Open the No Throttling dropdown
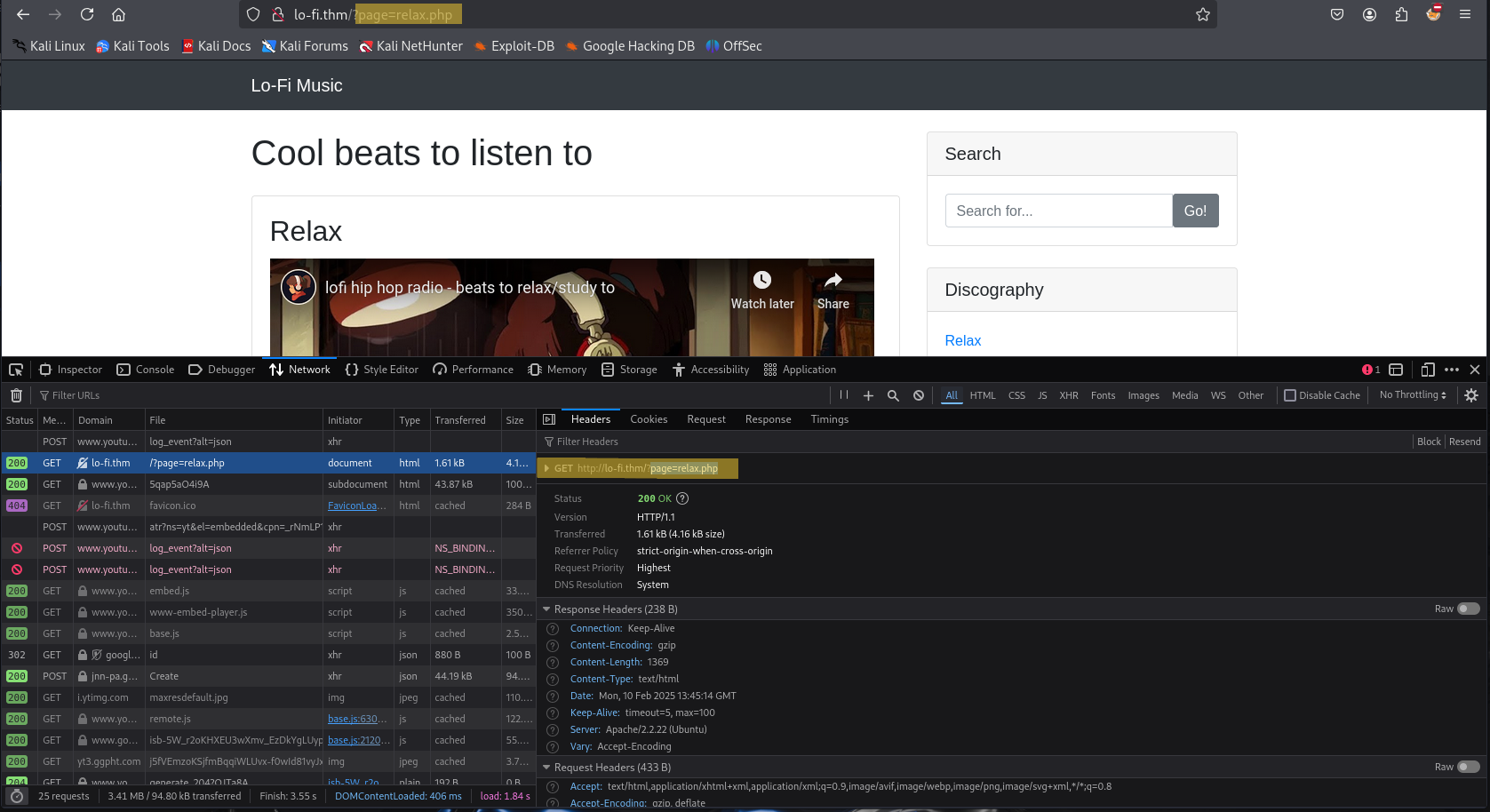1490x812 pixels. tap(1413, 395)
